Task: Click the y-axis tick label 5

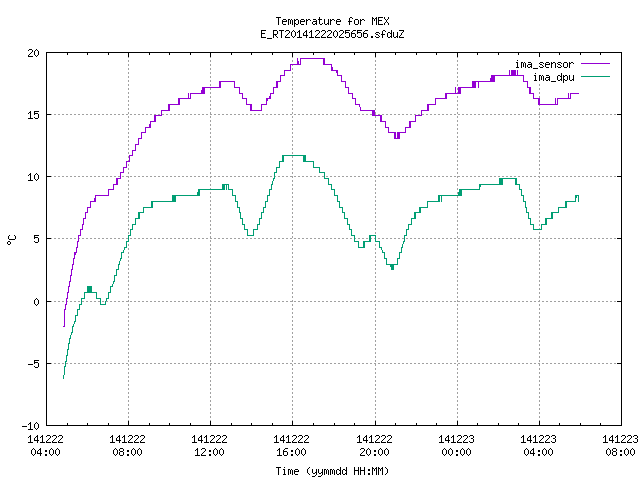Action: click(x=36, y=239)
